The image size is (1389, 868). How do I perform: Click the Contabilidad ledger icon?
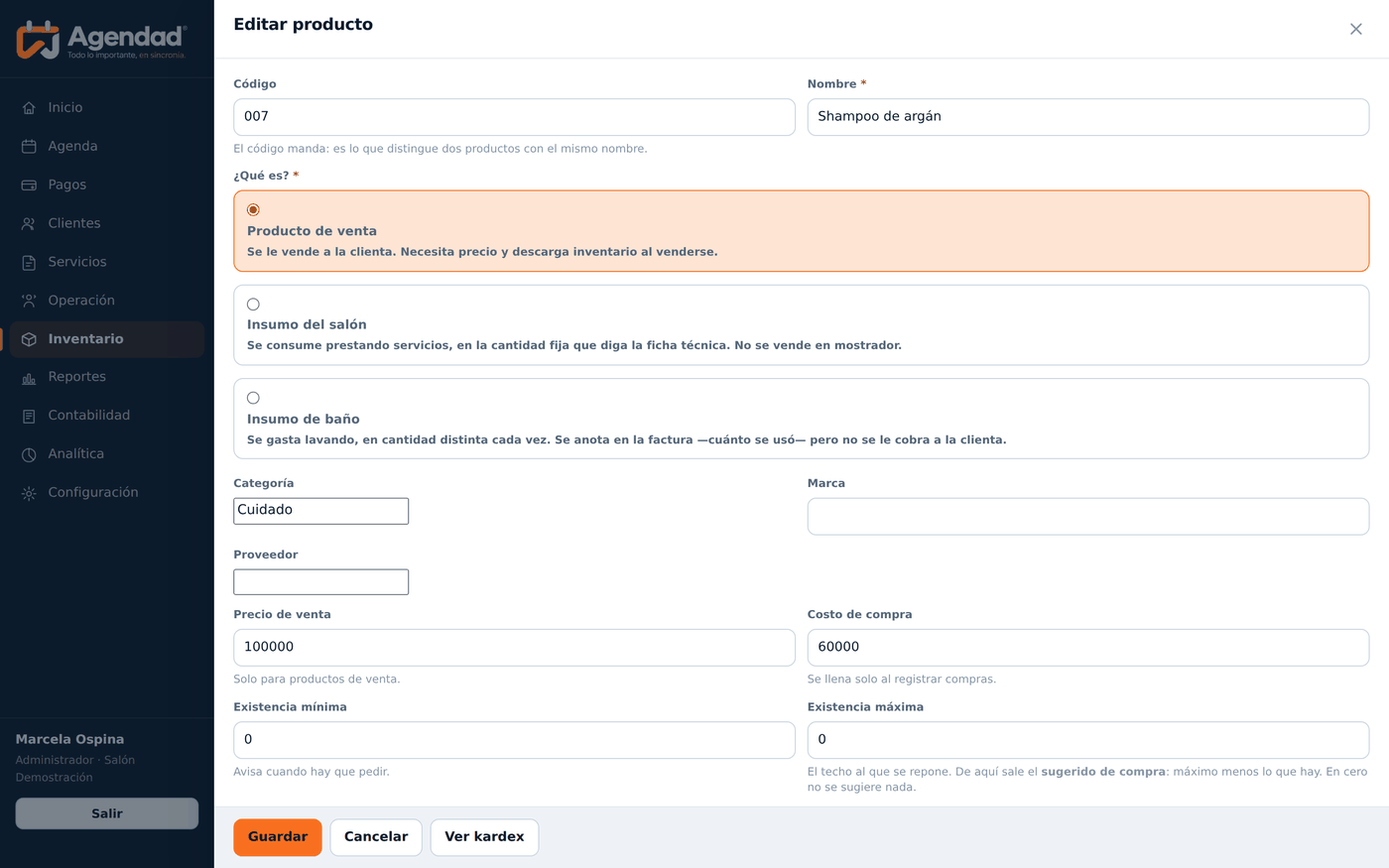pos(29,417)
